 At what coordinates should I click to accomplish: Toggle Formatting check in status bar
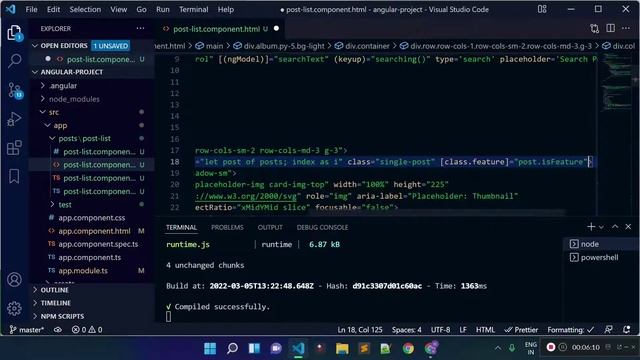[571, 330]
